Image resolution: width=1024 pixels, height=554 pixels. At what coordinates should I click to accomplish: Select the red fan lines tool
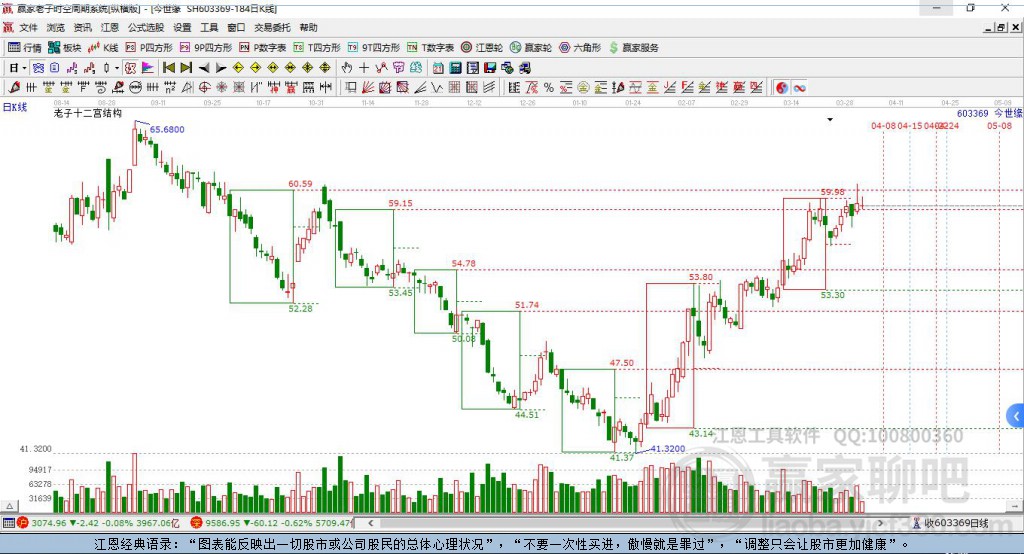click(368, 88)
